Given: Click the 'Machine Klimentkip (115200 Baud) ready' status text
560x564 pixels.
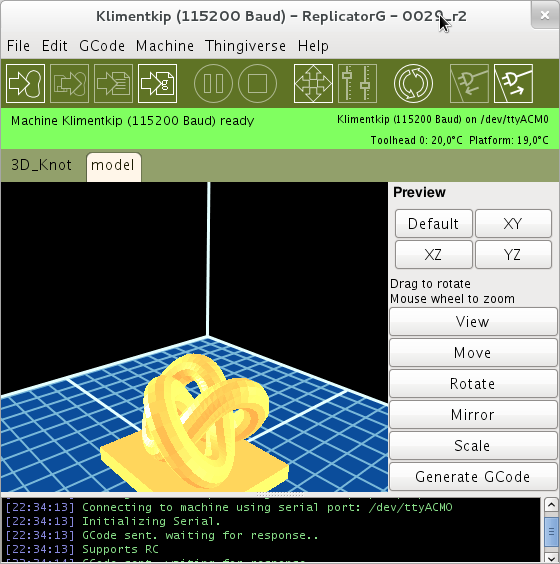Looking at the screenshot, I should point(132,120).
